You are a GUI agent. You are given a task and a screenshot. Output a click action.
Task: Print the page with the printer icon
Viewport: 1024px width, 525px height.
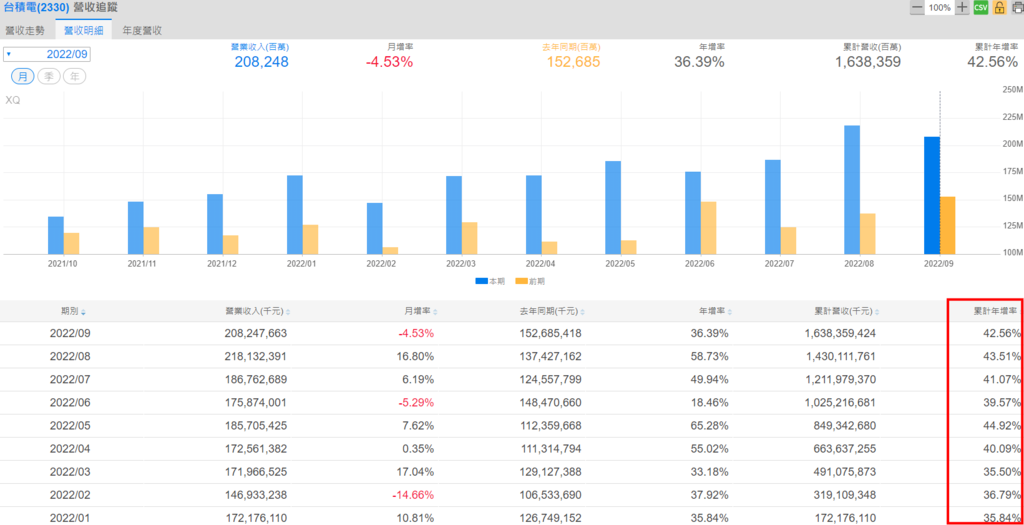[x=1017, y=8]
